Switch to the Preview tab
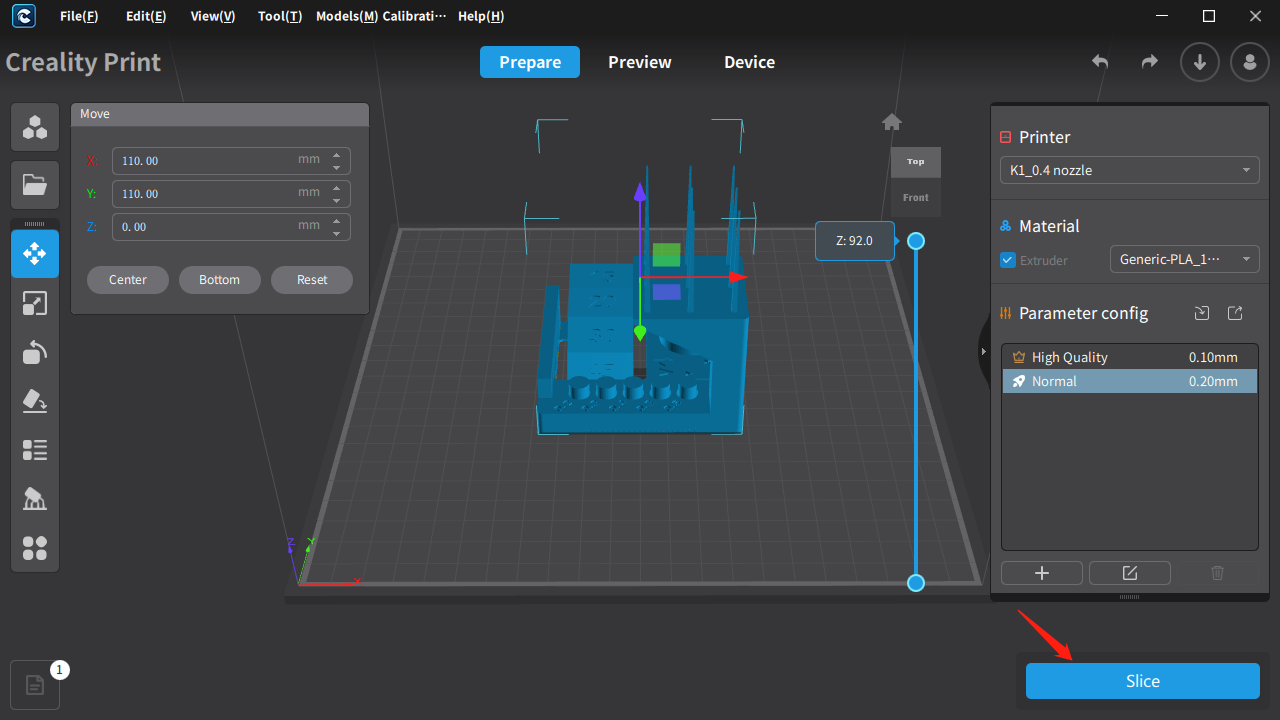This screenshot has height=720, width=1280. [x=640, y=62]
